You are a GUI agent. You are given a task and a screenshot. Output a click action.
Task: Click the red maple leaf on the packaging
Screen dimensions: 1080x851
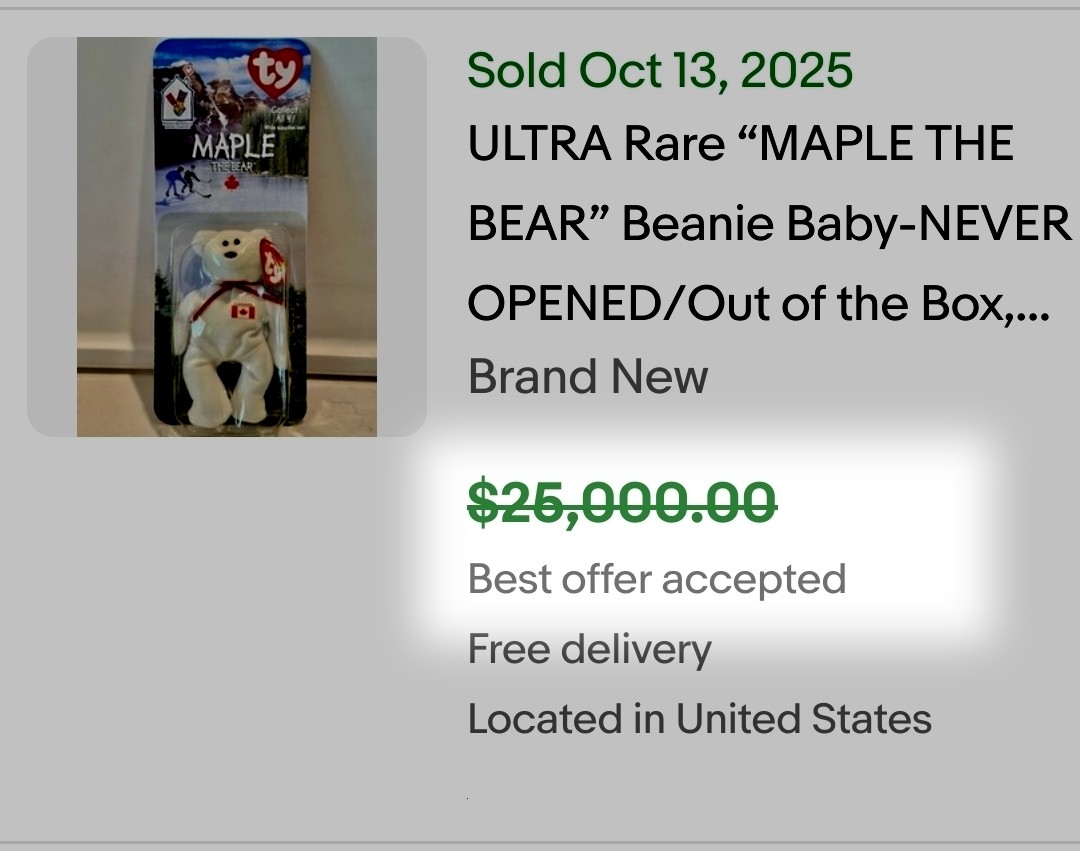click(x=233, y=184)
